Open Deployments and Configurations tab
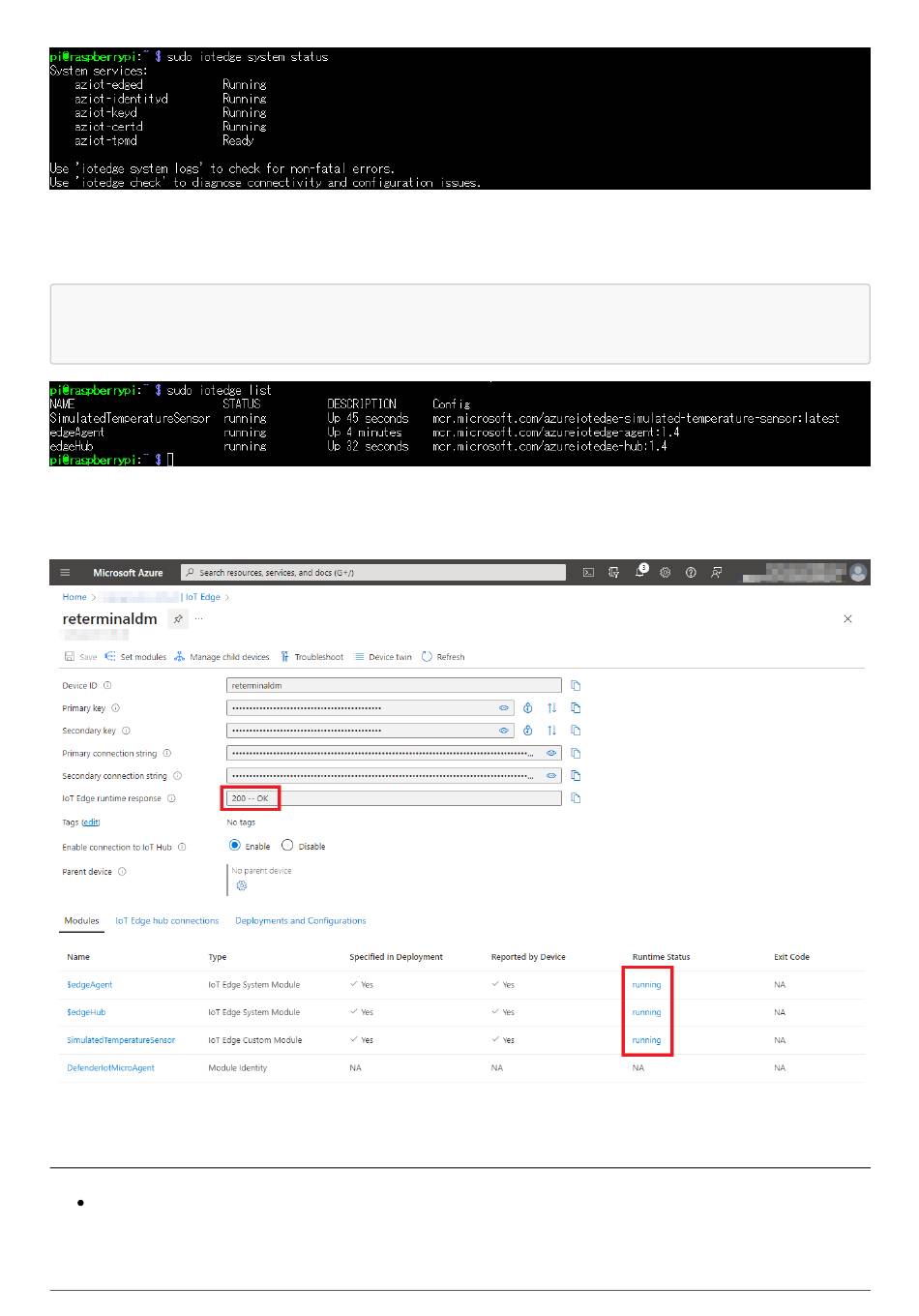The width and height of the screenshot is (919, 1316). coord(301,921)
